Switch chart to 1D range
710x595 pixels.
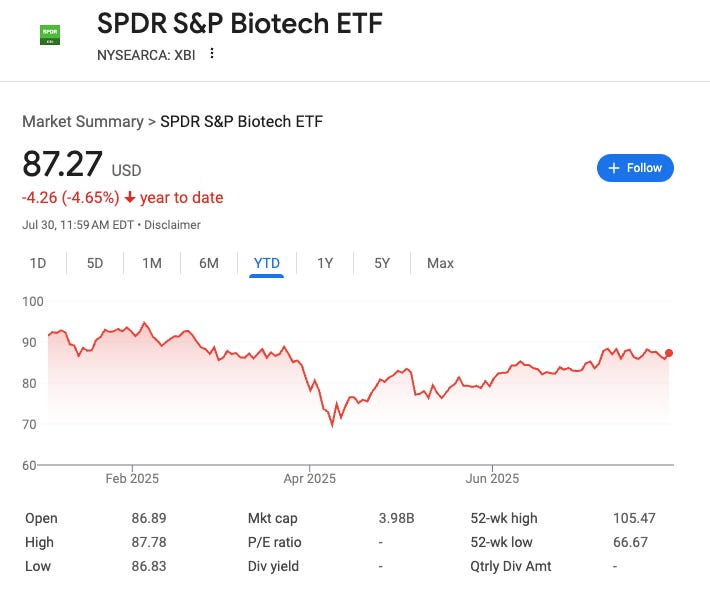38,263
